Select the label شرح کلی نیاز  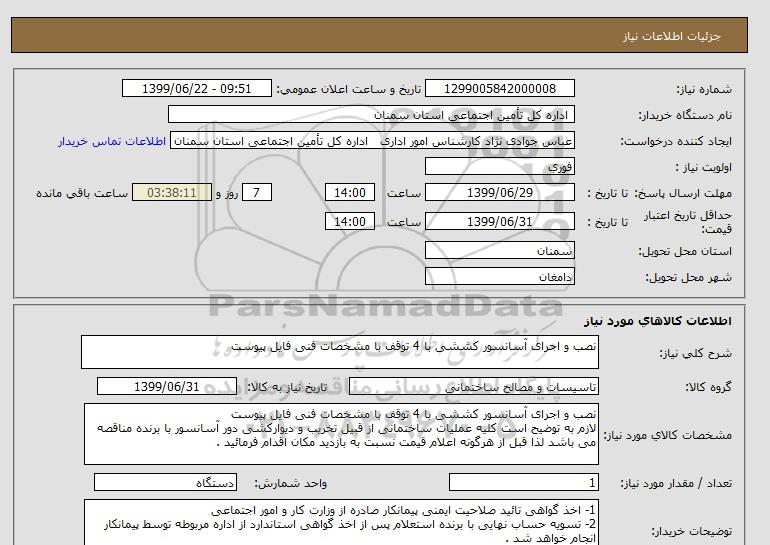coord(695,353)
